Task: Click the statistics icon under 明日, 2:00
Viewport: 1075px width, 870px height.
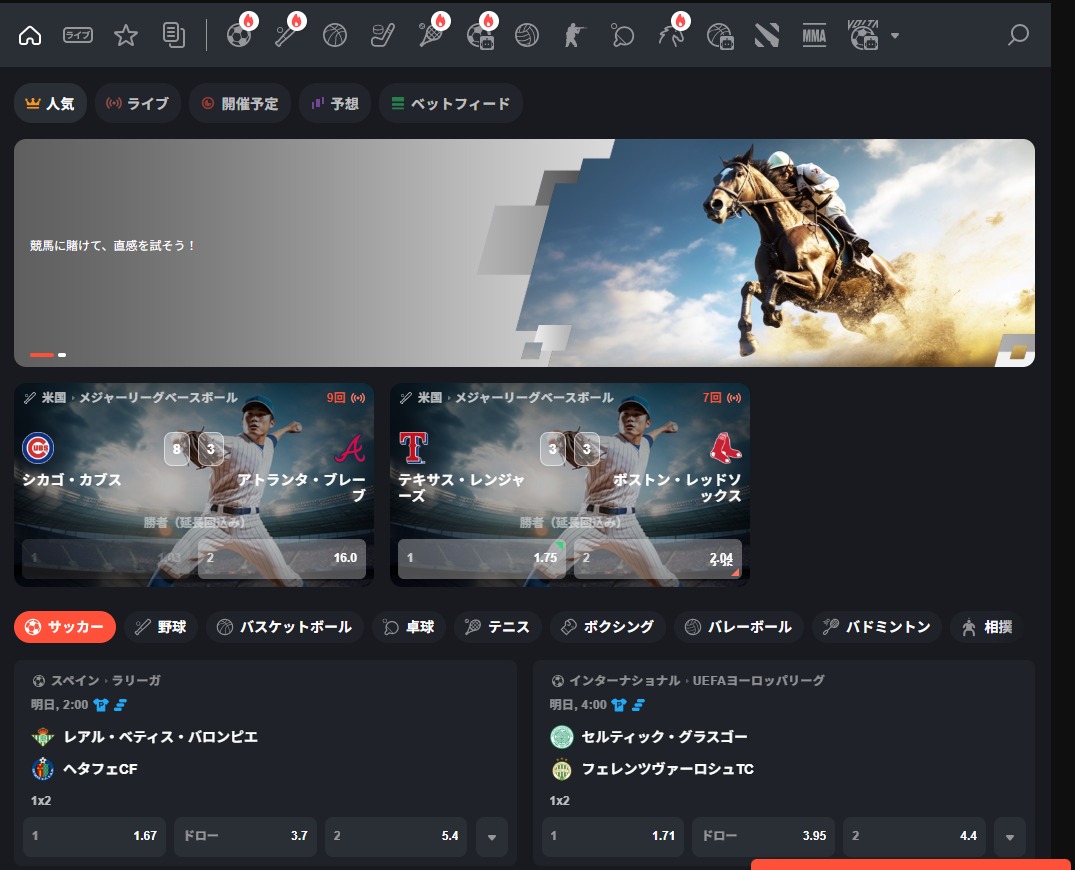Action: click(x=121, y=705)
